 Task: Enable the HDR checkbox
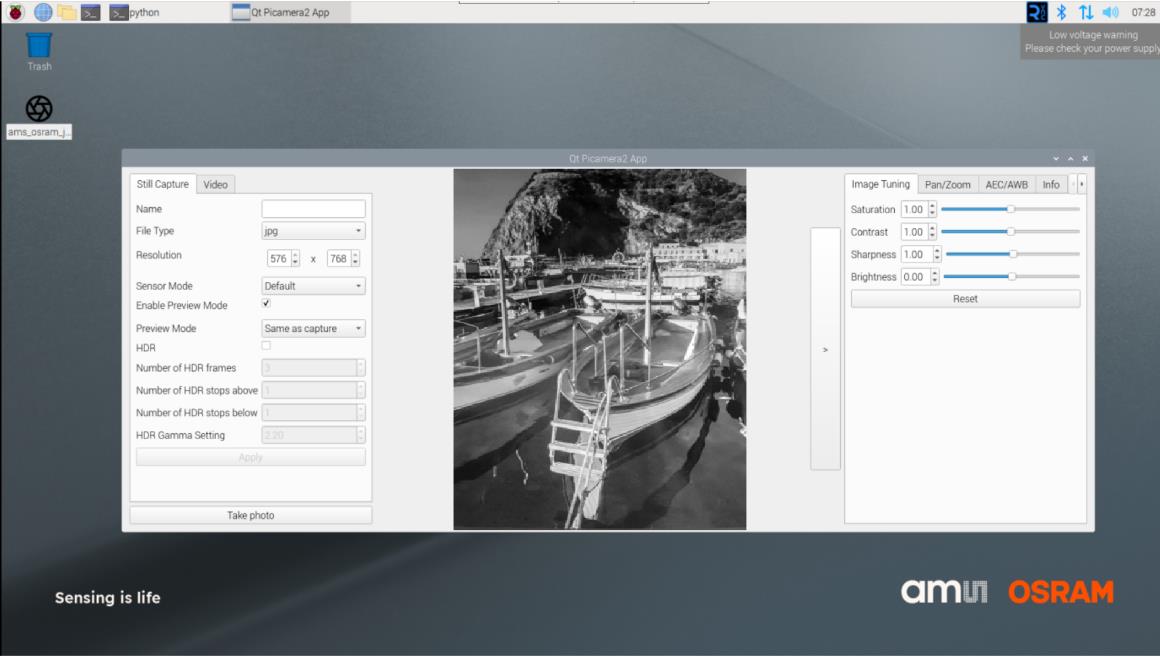(x=266, y=346)
